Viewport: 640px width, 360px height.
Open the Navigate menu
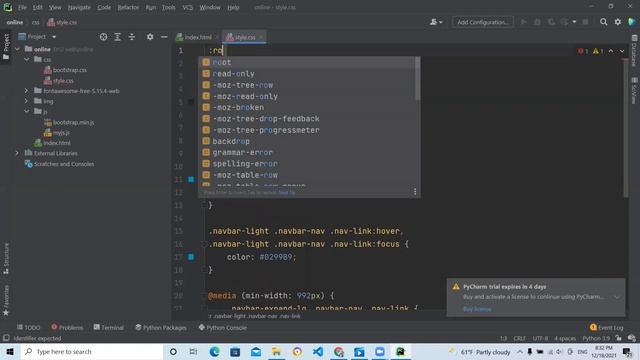point(79,7)
